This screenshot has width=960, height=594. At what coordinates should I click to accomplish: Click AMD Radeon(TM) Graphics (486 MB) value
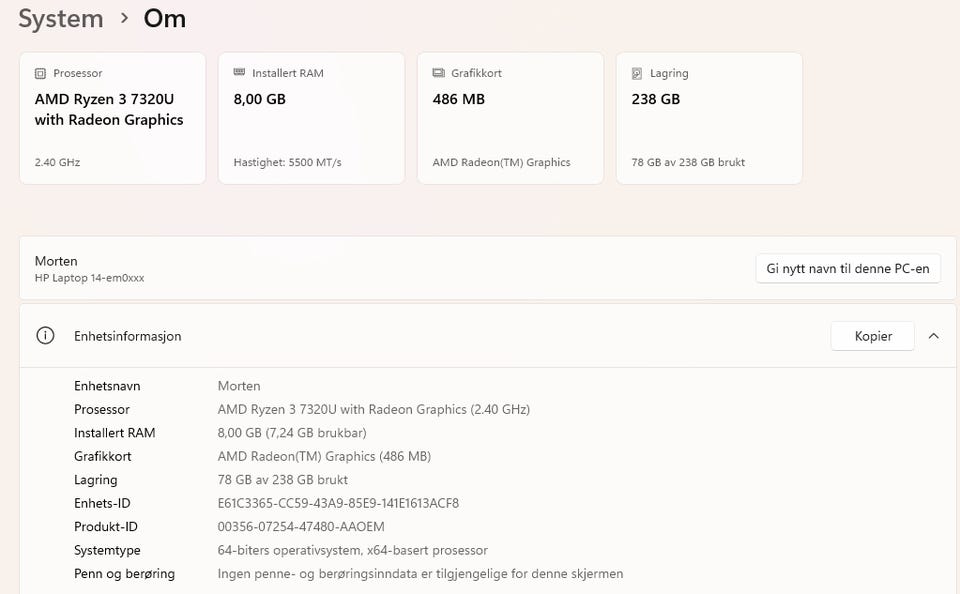tap(324, 456)
